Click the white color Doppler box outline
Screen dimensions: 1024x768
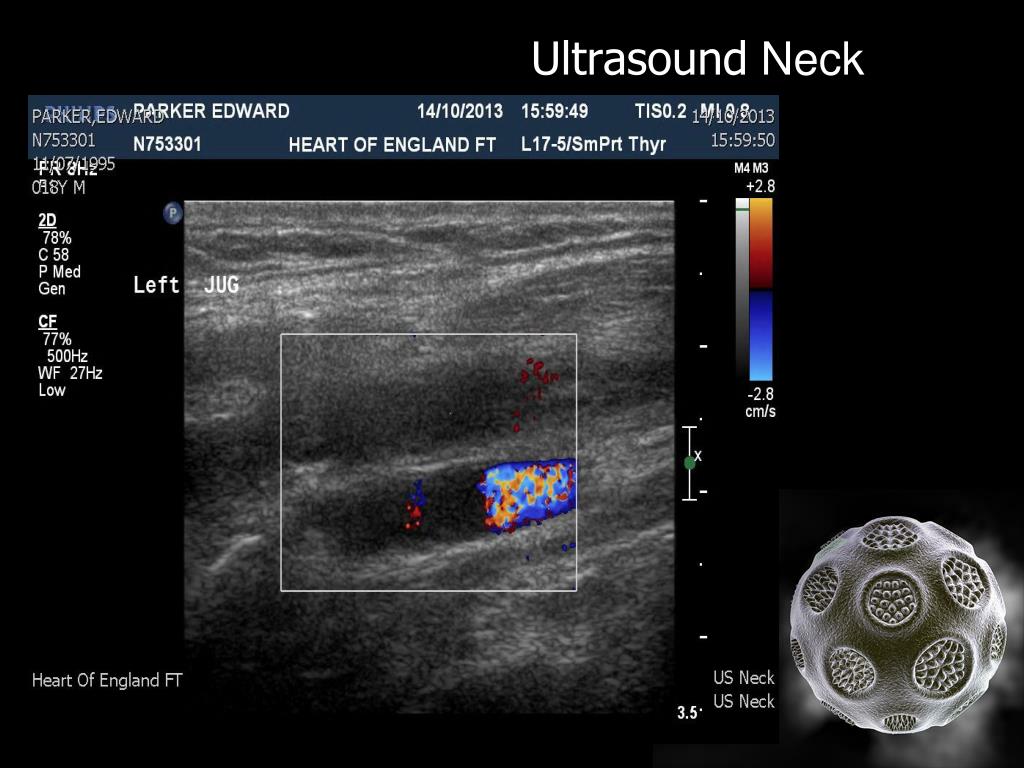(x=428, y=462)
